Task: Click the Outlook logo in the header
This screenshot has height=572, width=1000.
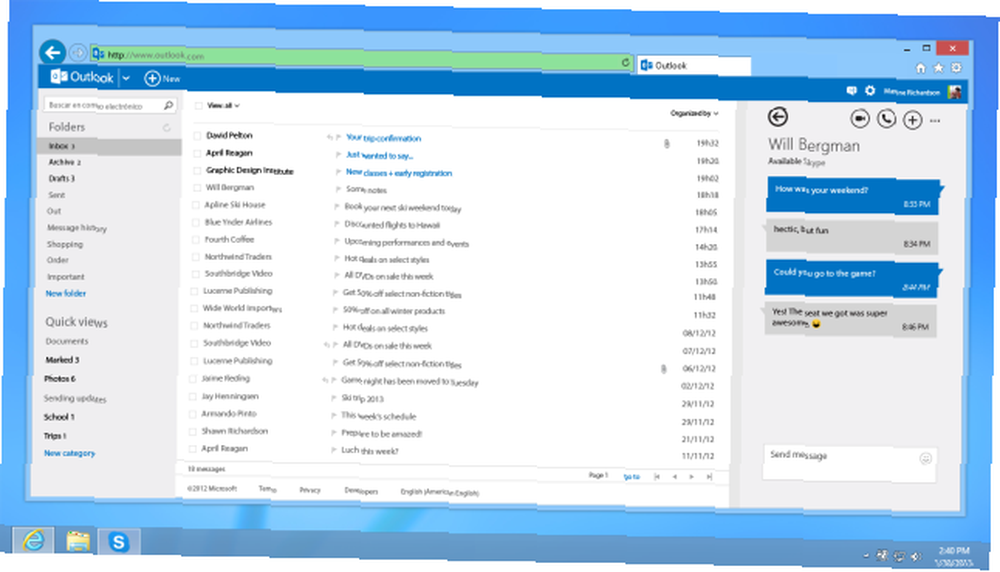Action: (x=82, y=77)
